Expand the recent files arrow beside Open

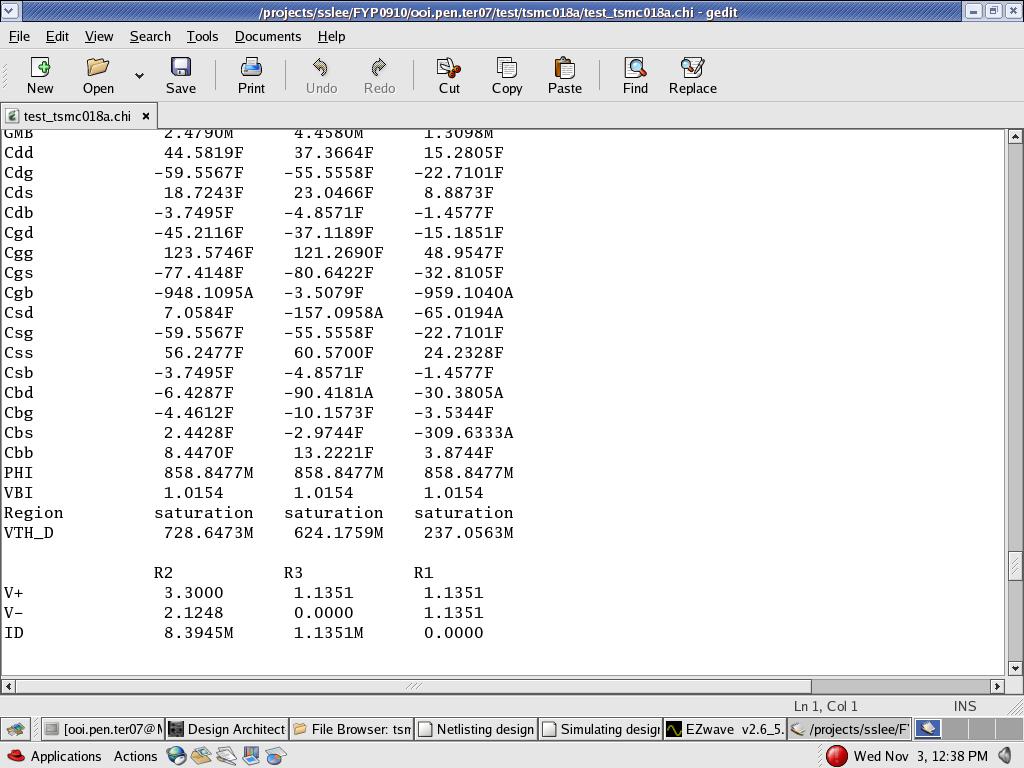pos(139,76)
